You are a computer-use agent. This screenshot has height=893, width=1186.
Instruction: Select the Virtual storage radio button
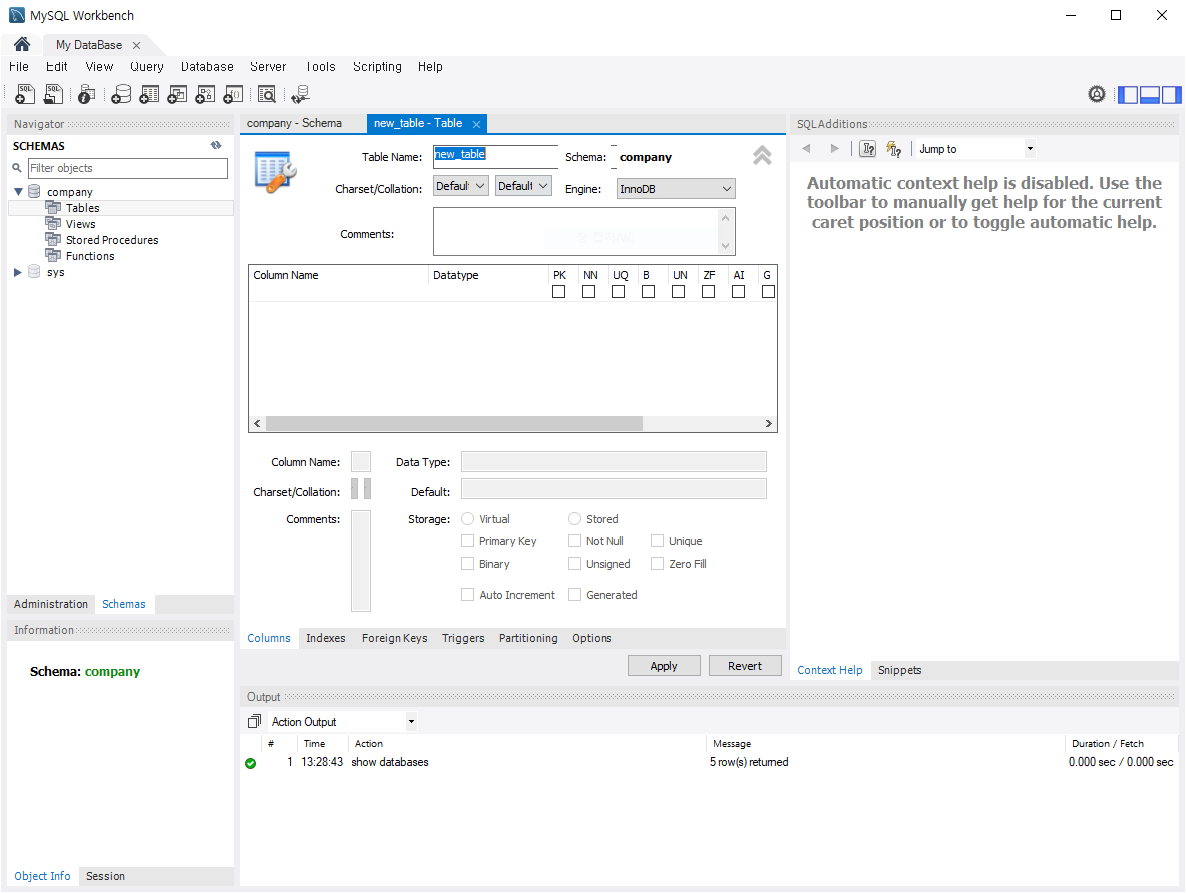[467, 519]
